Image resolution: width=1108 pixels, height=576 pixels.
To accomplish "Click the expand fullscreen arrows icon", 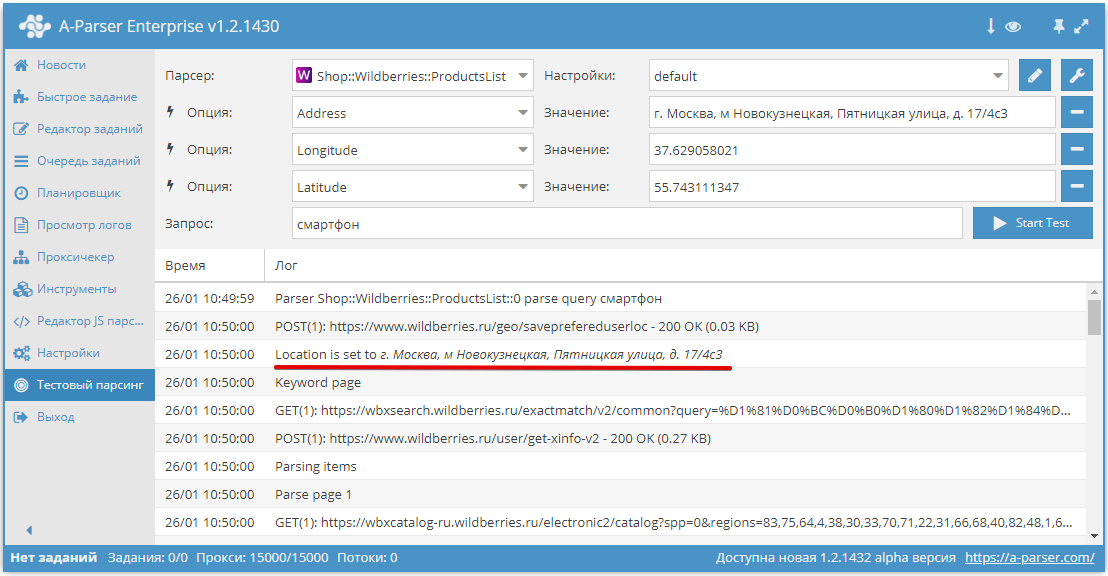I will point(1082,26).
